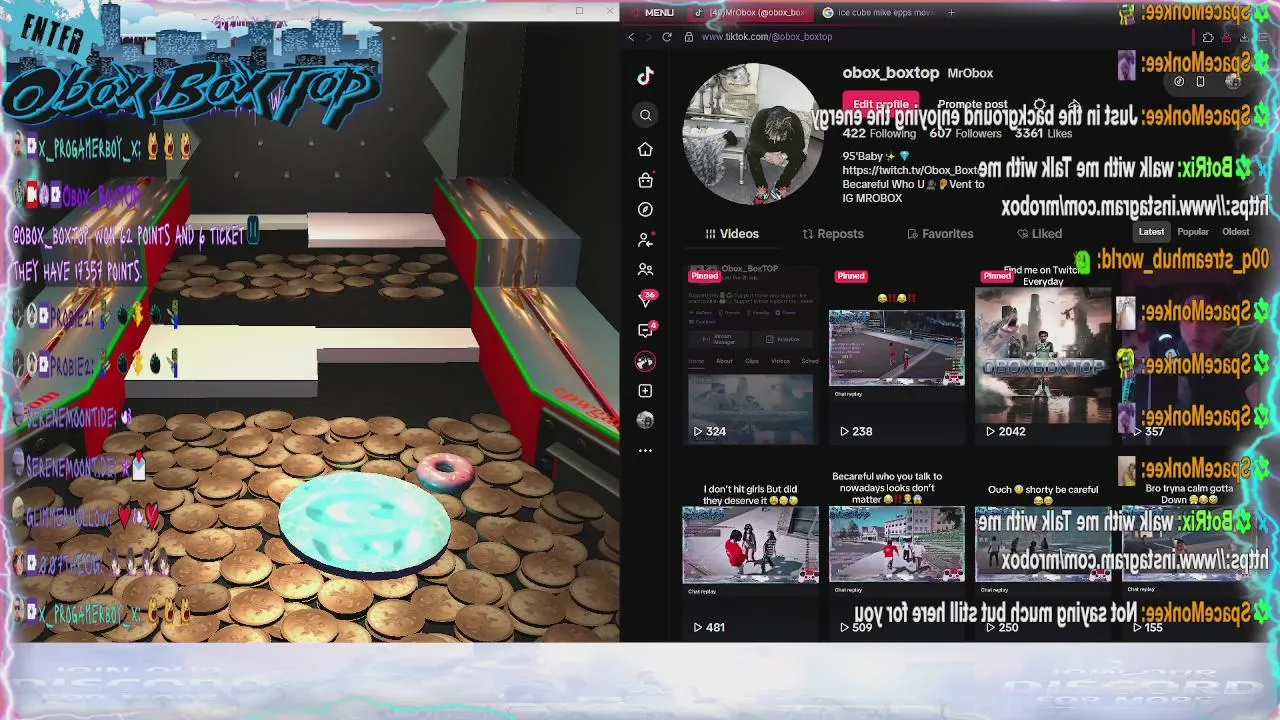This screenshot has width=1280, height=720.
Task: Open the 422 Following list
Action: coord(879,133)
